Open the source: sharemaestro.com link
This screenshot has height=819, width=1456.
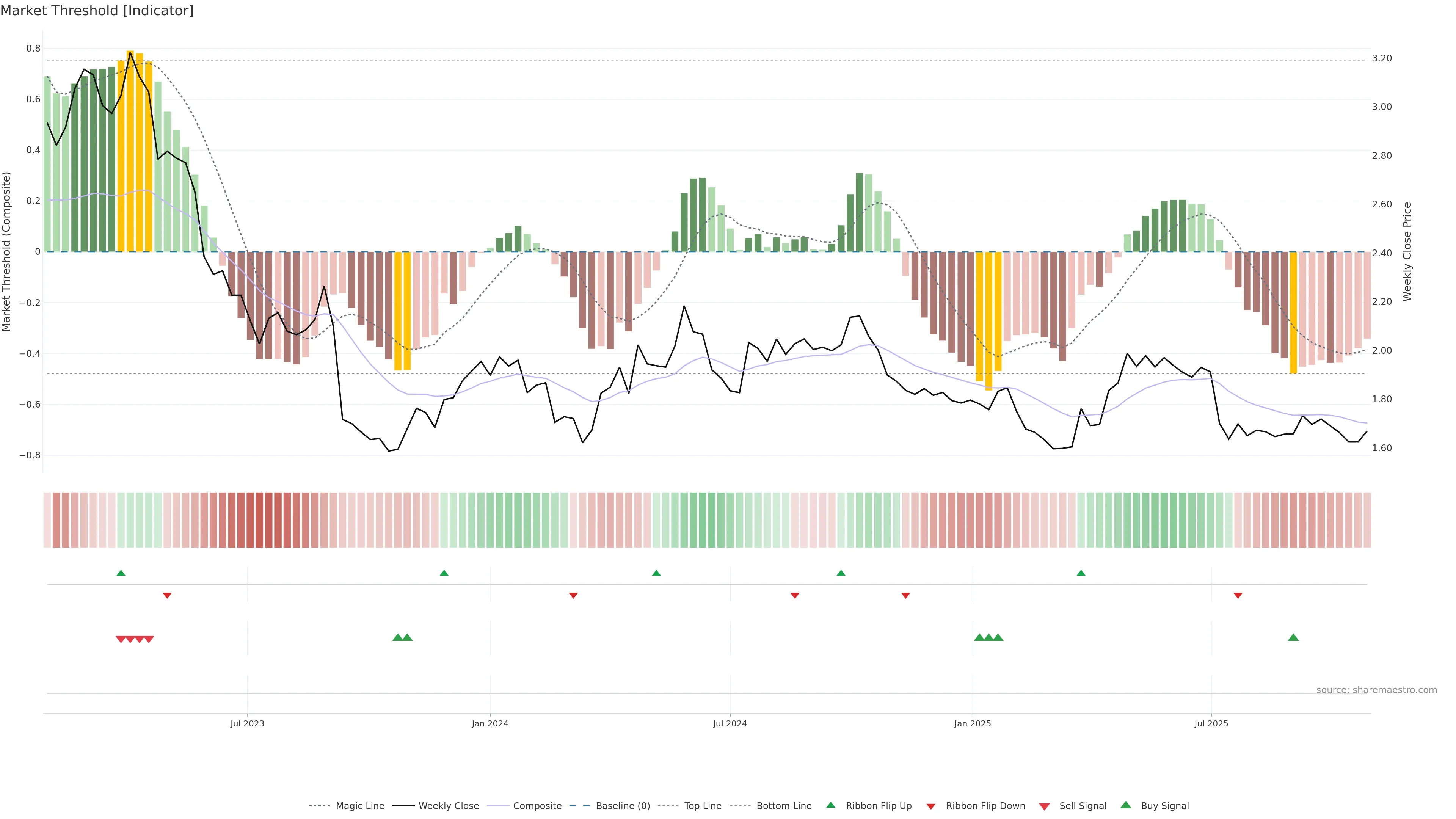pos(1376,690)
